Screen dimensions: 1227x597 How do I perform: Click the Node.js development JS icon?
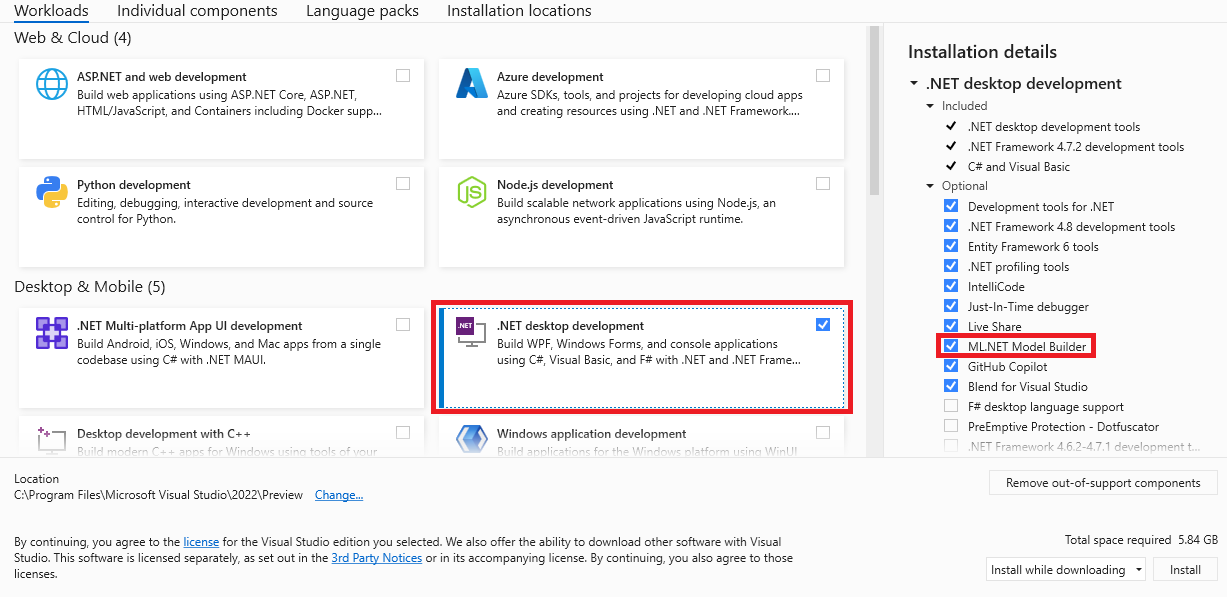coord(471,192)
